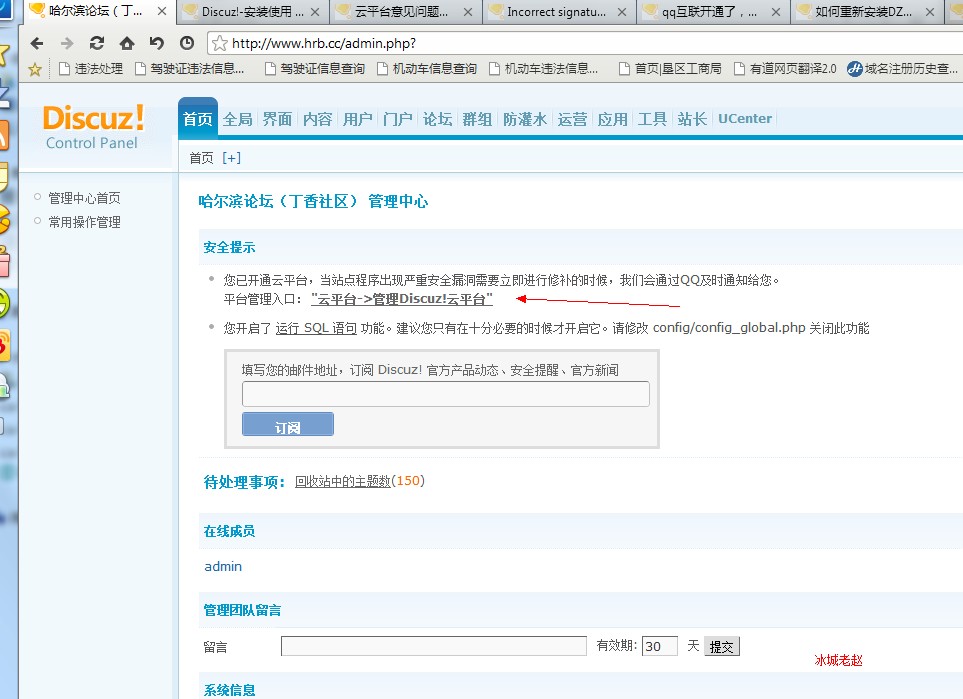Click the email subscription input field

tap(446, 394)
